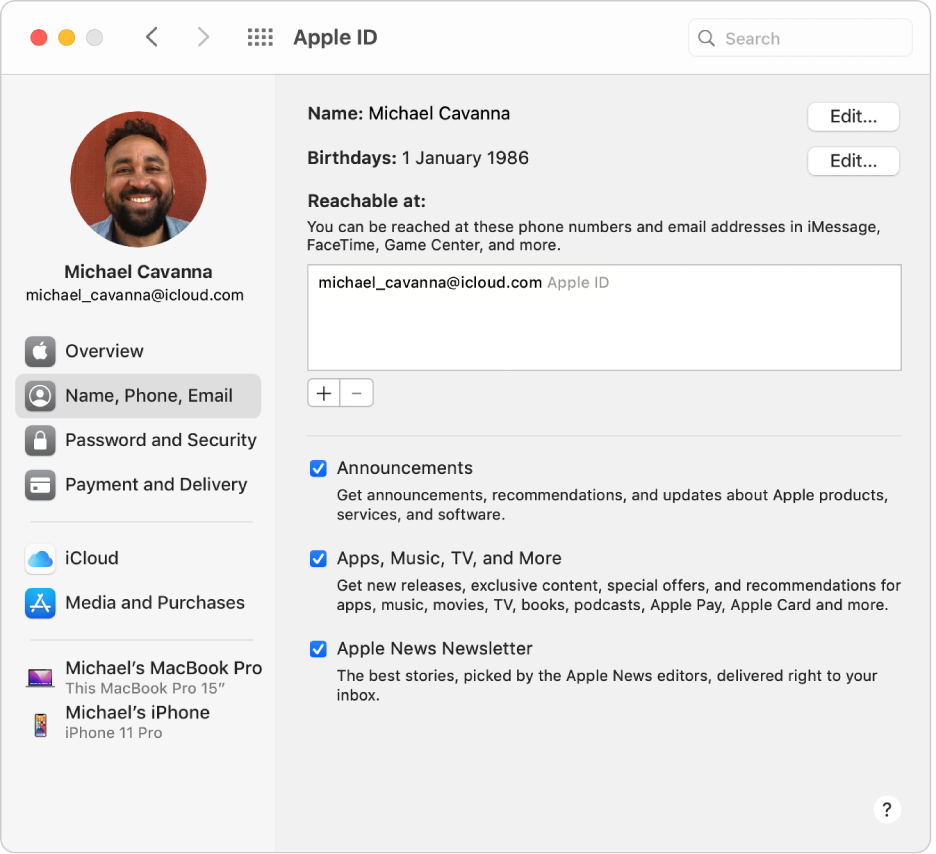This screenshot has width=936, height=854.
Task: Select the Name, Phone, Email section
Action: (x=139, y=396)
